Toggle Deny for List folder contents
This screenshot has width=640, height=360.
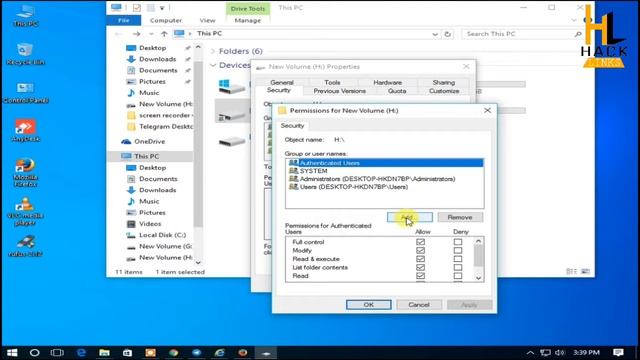[x=458, y=267]
